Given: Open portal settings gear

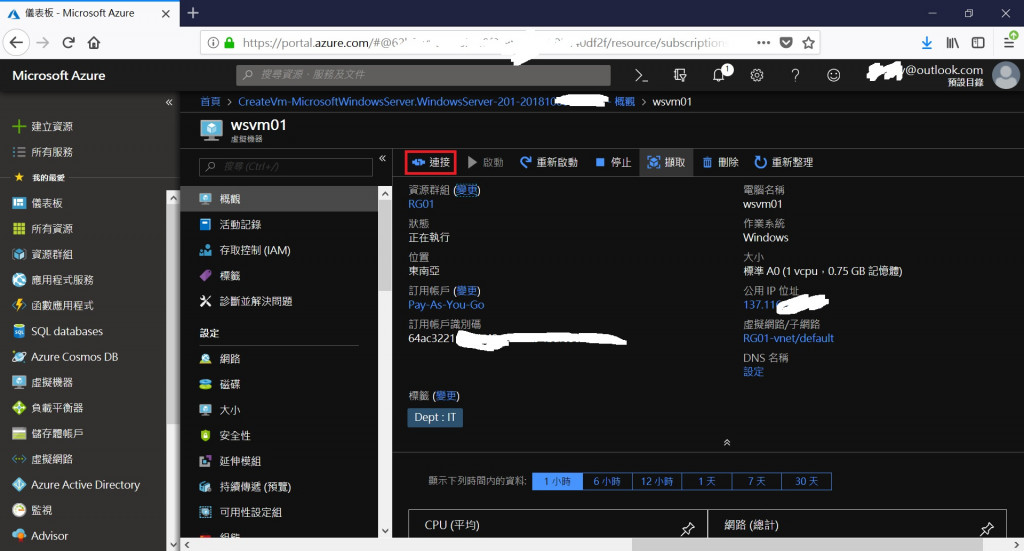Looking at the screenshot, I should click(757, 76).
